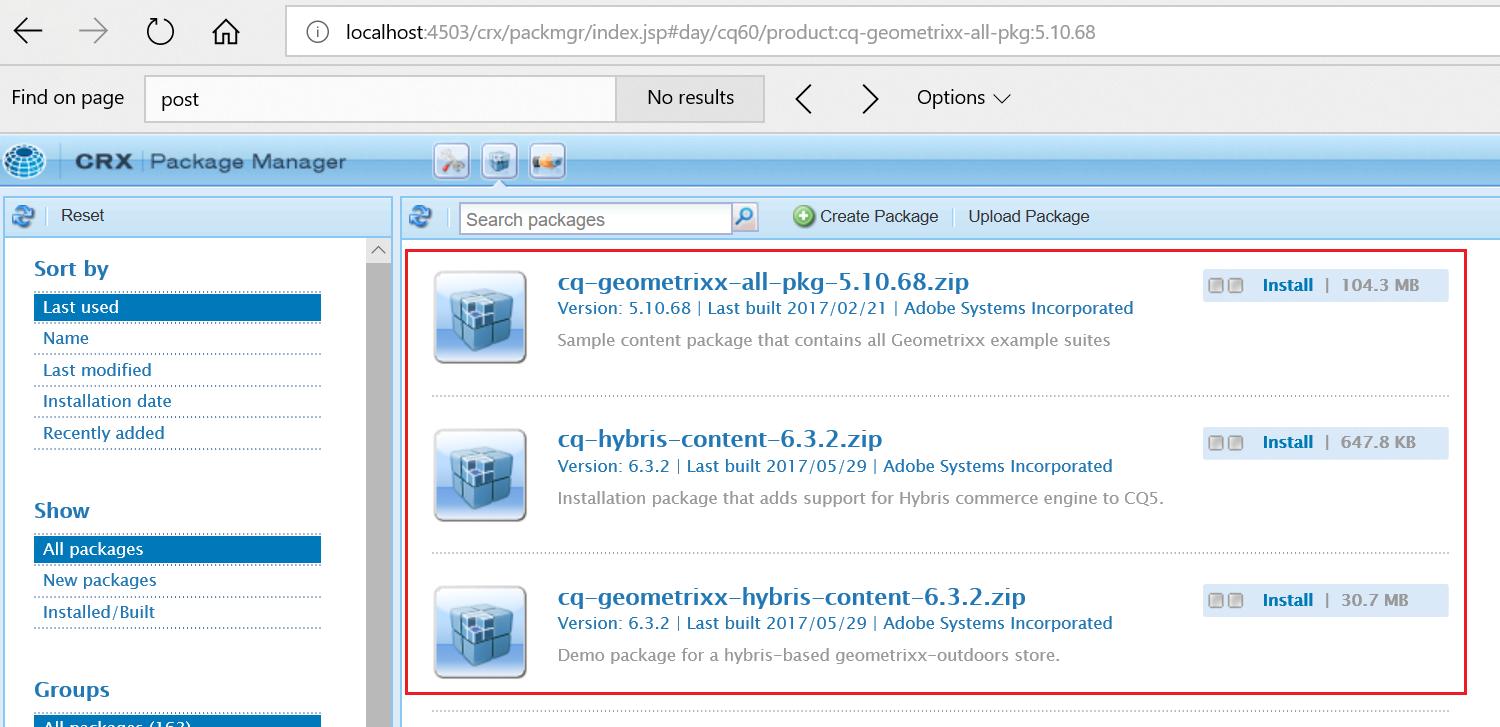Click second status box of cq-geometrixx-all-pkg
Image resolution: width=1500 pixels, height=727 pixels.
1236,285
